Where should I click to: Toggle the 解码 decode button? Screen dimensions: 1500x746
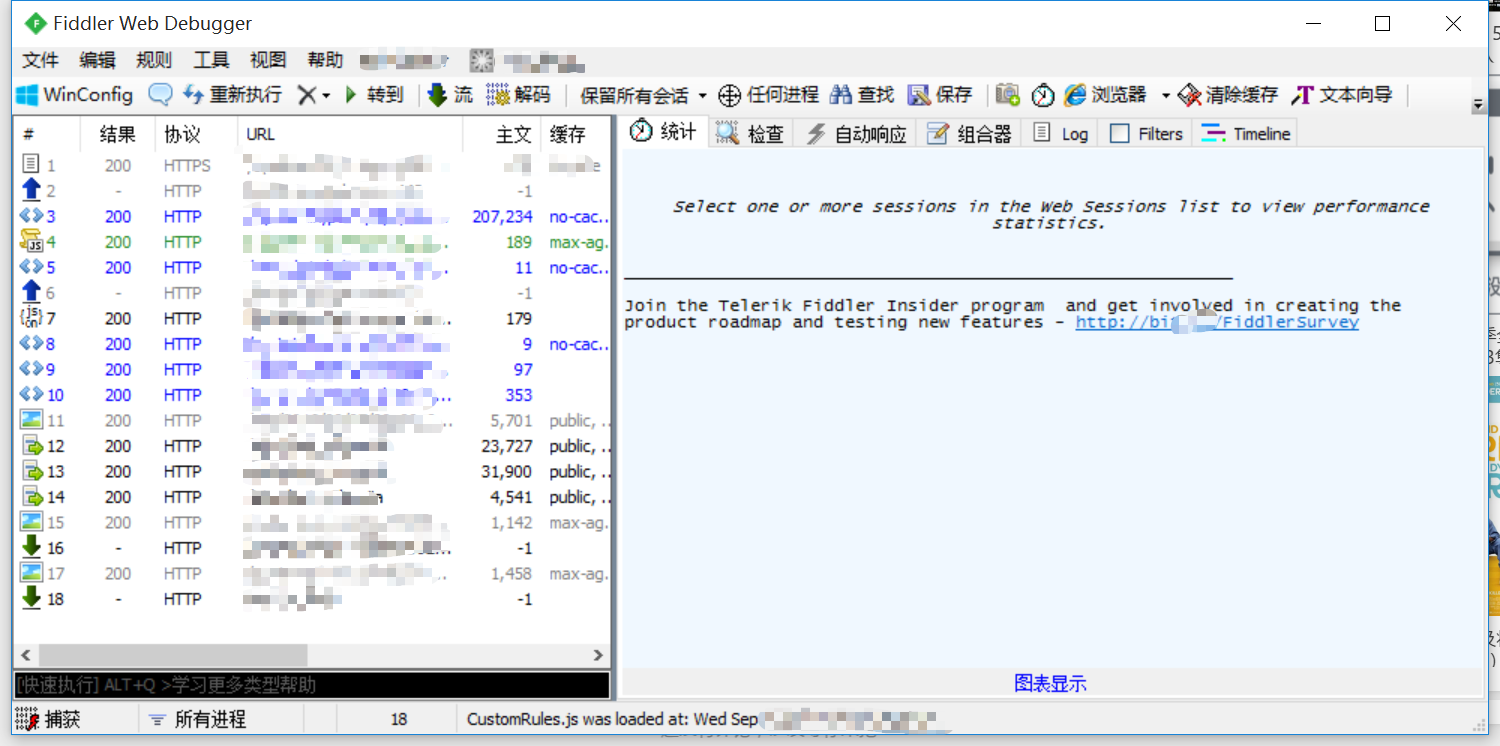(519, 95)
